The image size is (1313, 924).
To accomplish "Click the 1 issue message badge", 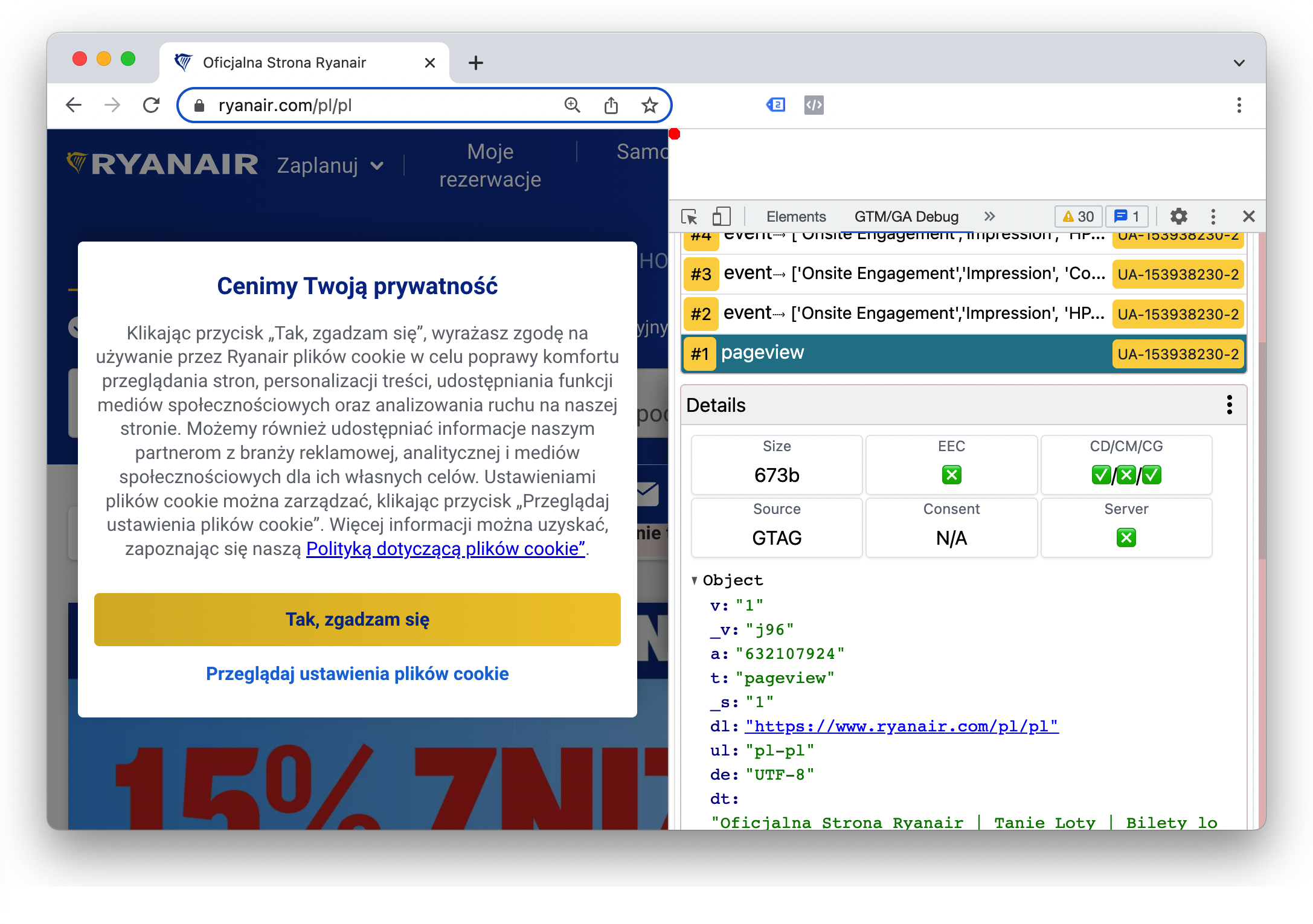I will (1127, 216).
